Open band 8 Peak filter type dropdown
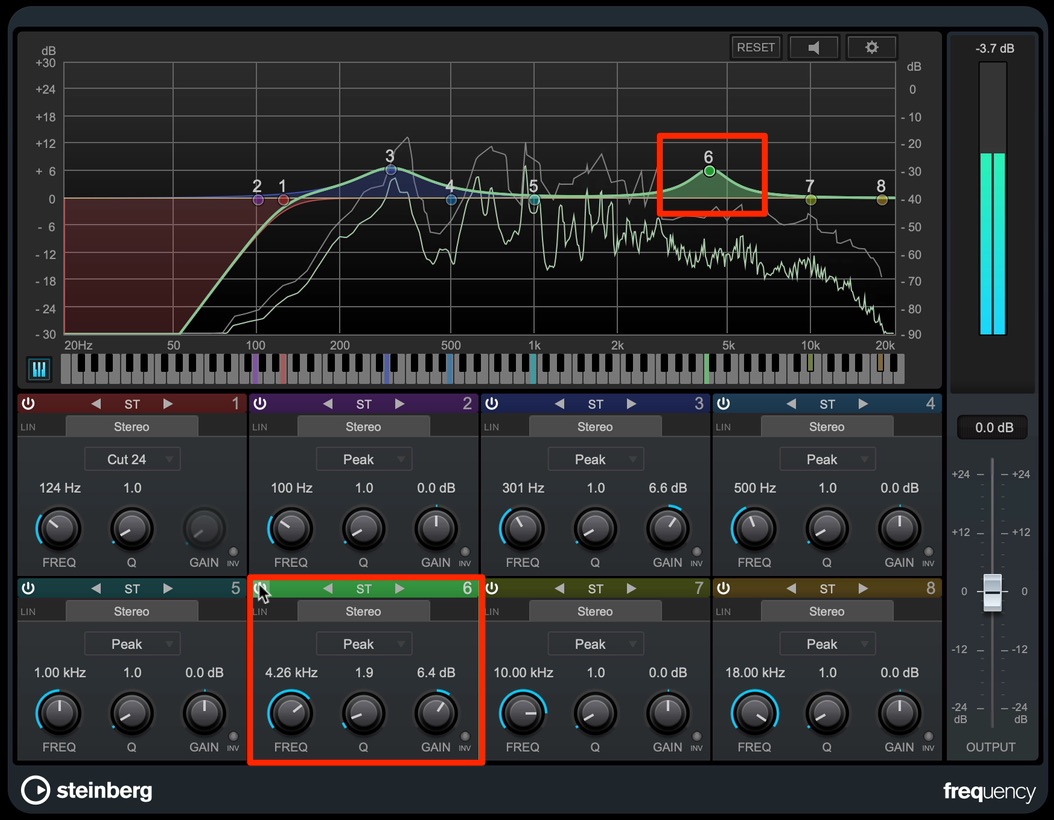This screenshot has width=1054, height=820. point(827,644)
